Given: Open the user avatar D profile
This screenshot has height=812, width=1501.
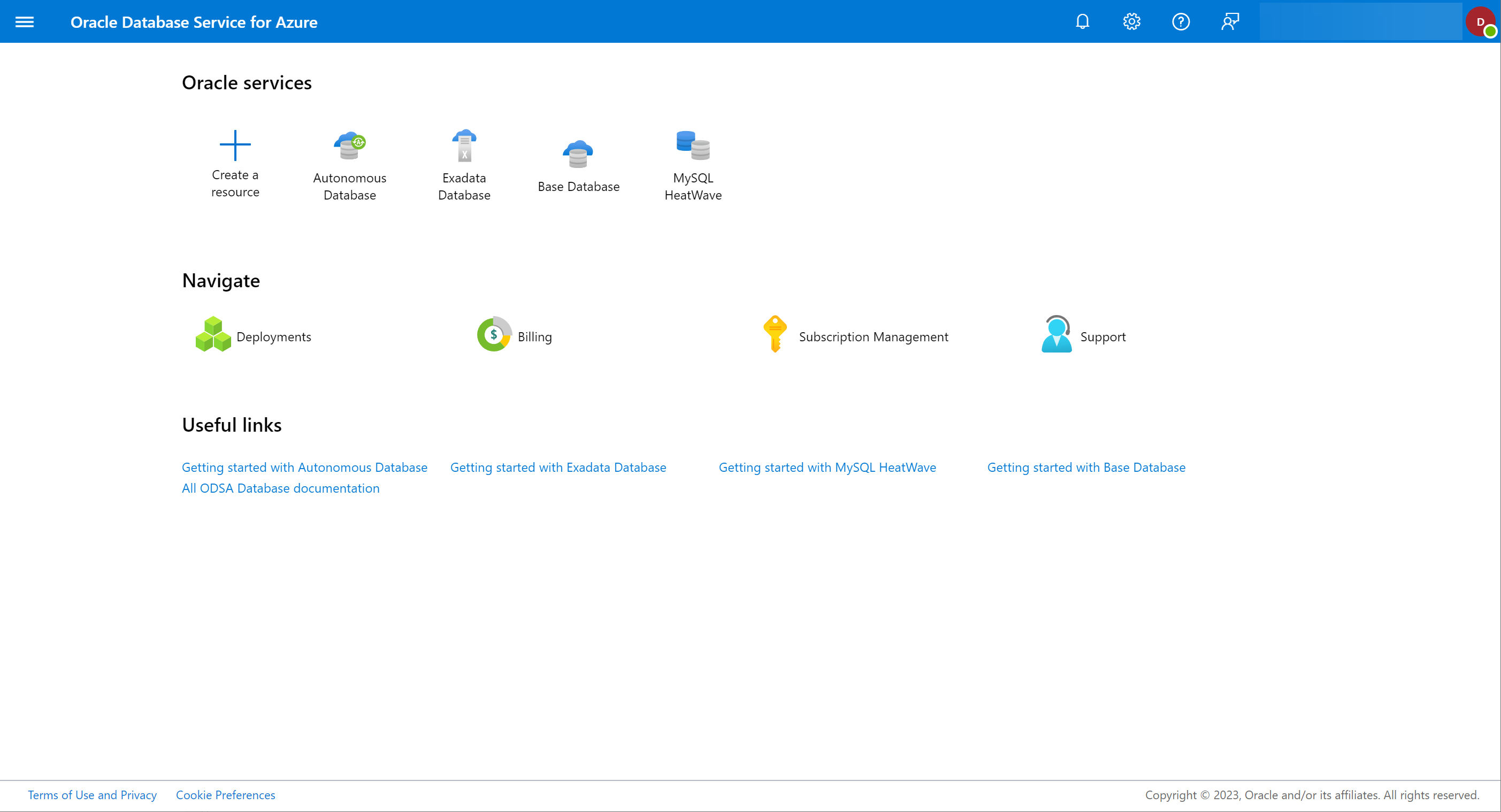Looking at the screenshot, I should 1480,22.
